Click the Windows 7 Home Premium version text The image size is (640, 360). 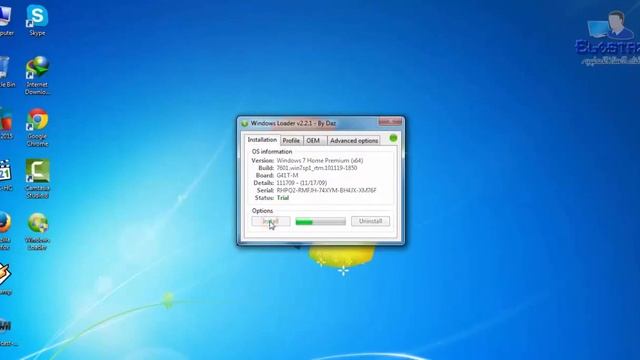(x=320, y=160)
